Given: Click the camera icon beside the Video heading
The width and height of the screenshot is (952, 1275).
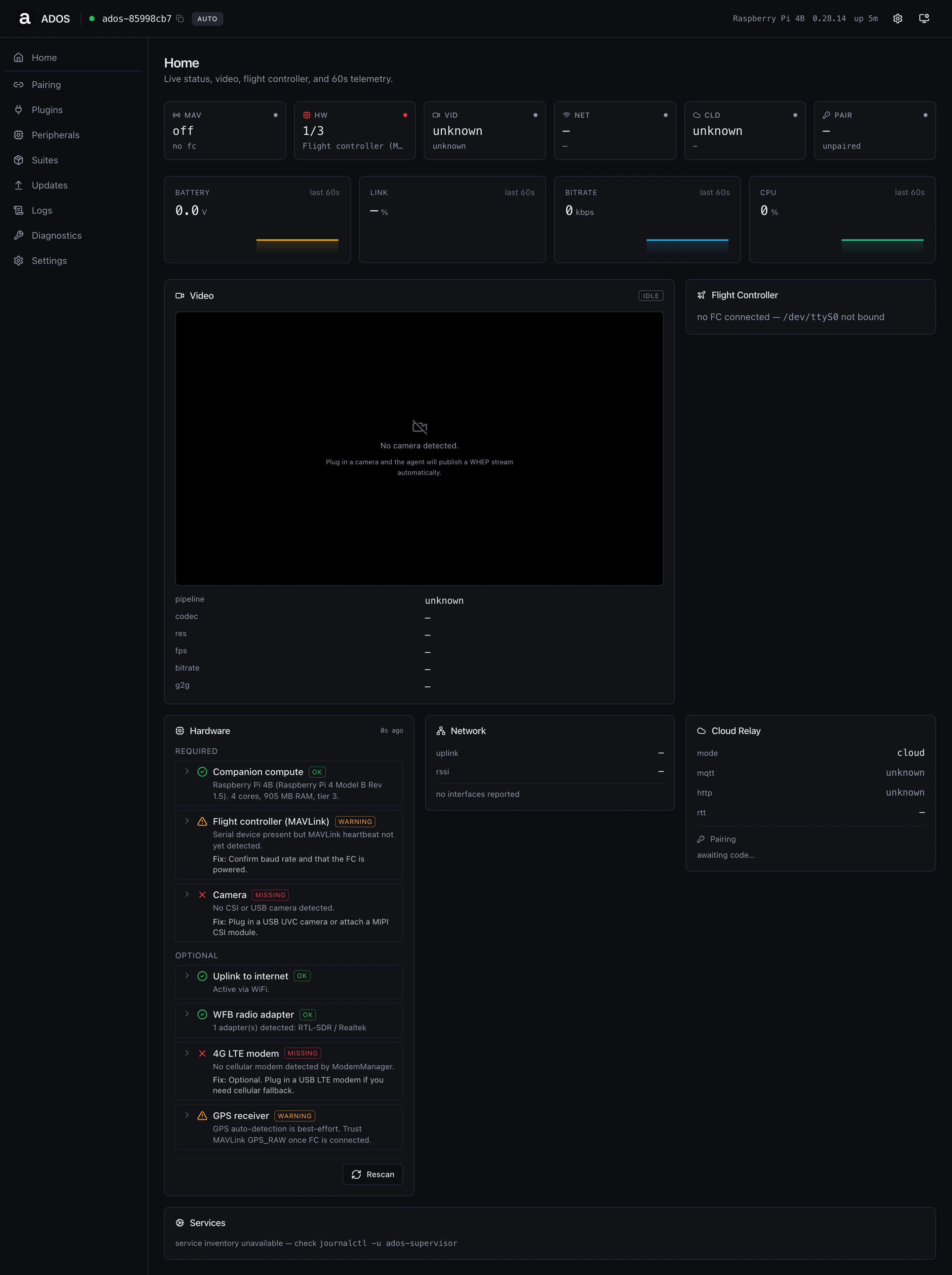Looking at the screenshot, I should click(180, 296).
